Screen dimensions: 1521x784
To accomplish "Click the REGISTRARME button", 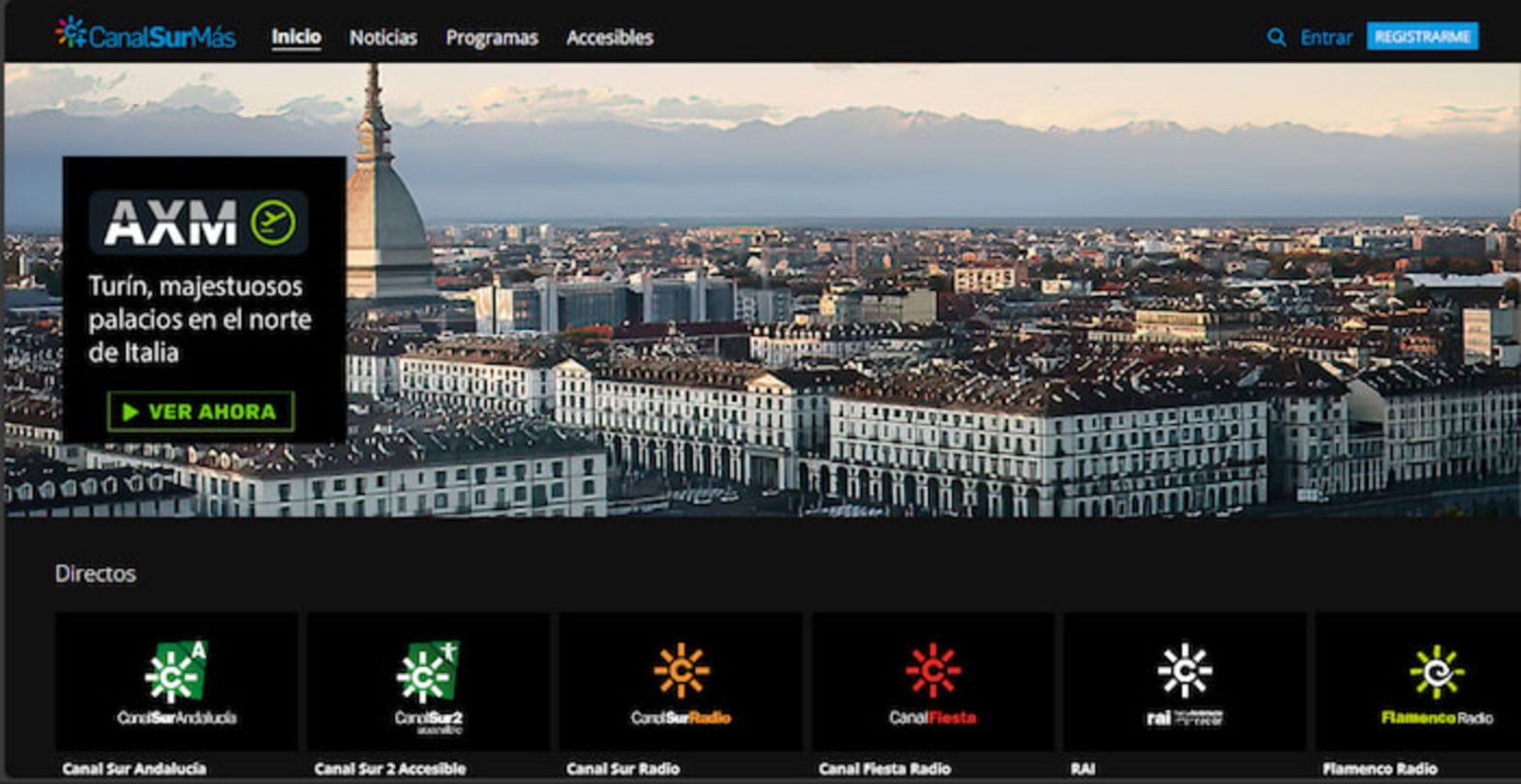I will [1422, 37].
